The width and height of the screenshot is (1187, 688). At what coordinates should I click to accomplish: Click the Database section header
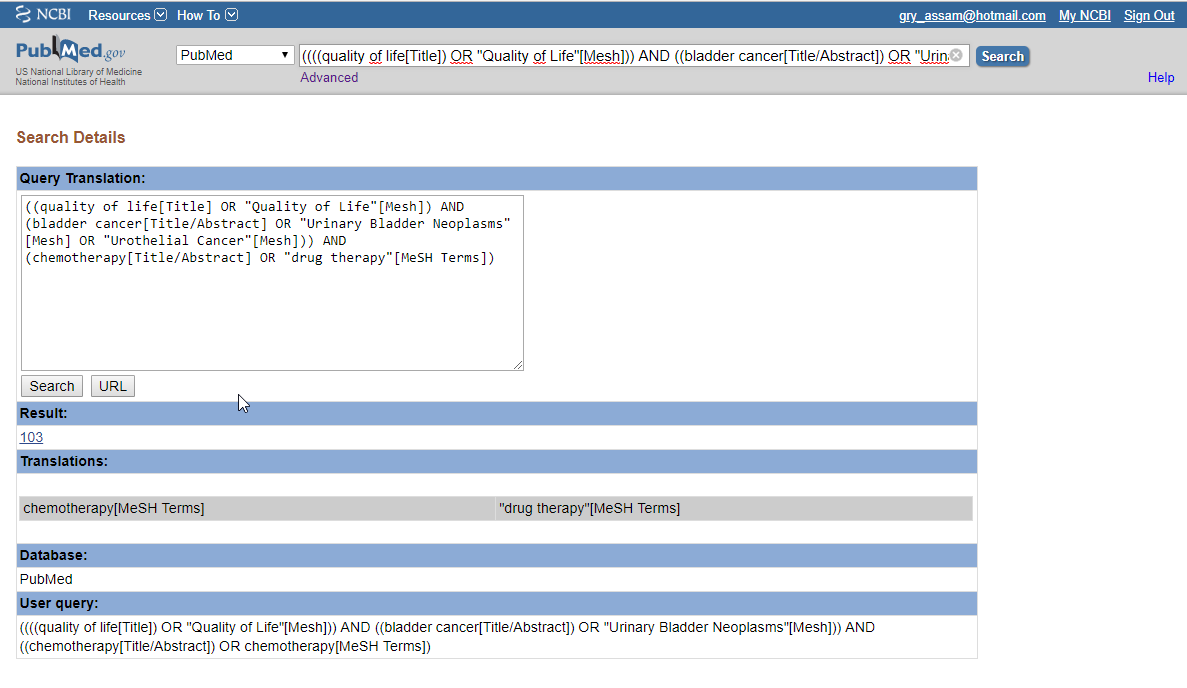pyautogui.click(x=497, y=556)
